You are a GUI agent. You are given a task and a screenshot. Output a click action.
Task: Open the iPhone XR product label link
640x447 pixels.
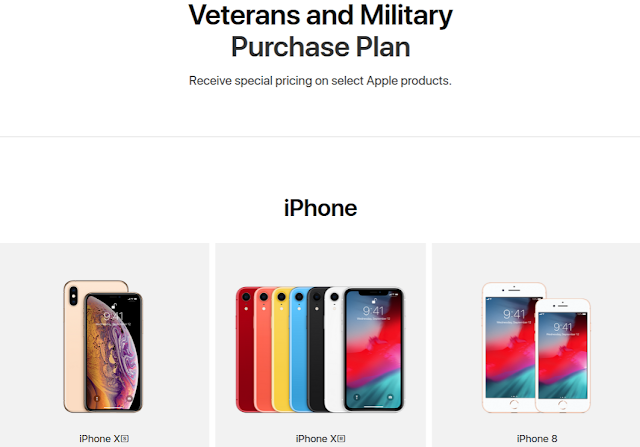[320, 438]
